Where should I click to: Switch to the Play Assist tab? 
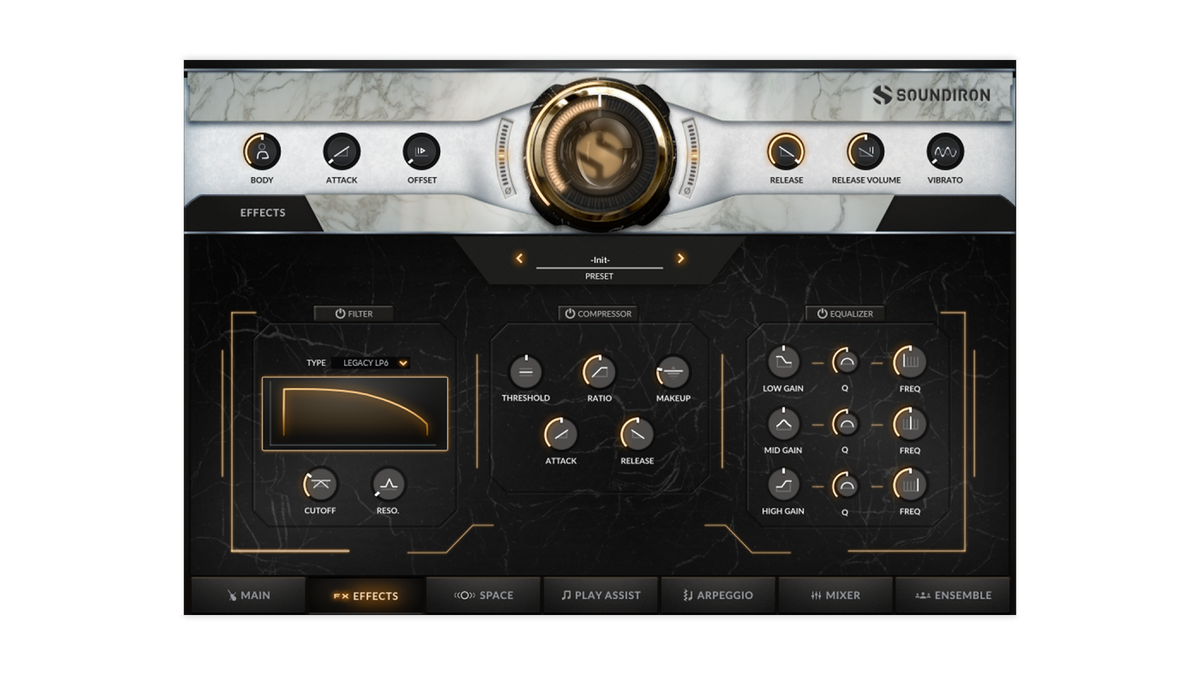(x=600, y=595)
